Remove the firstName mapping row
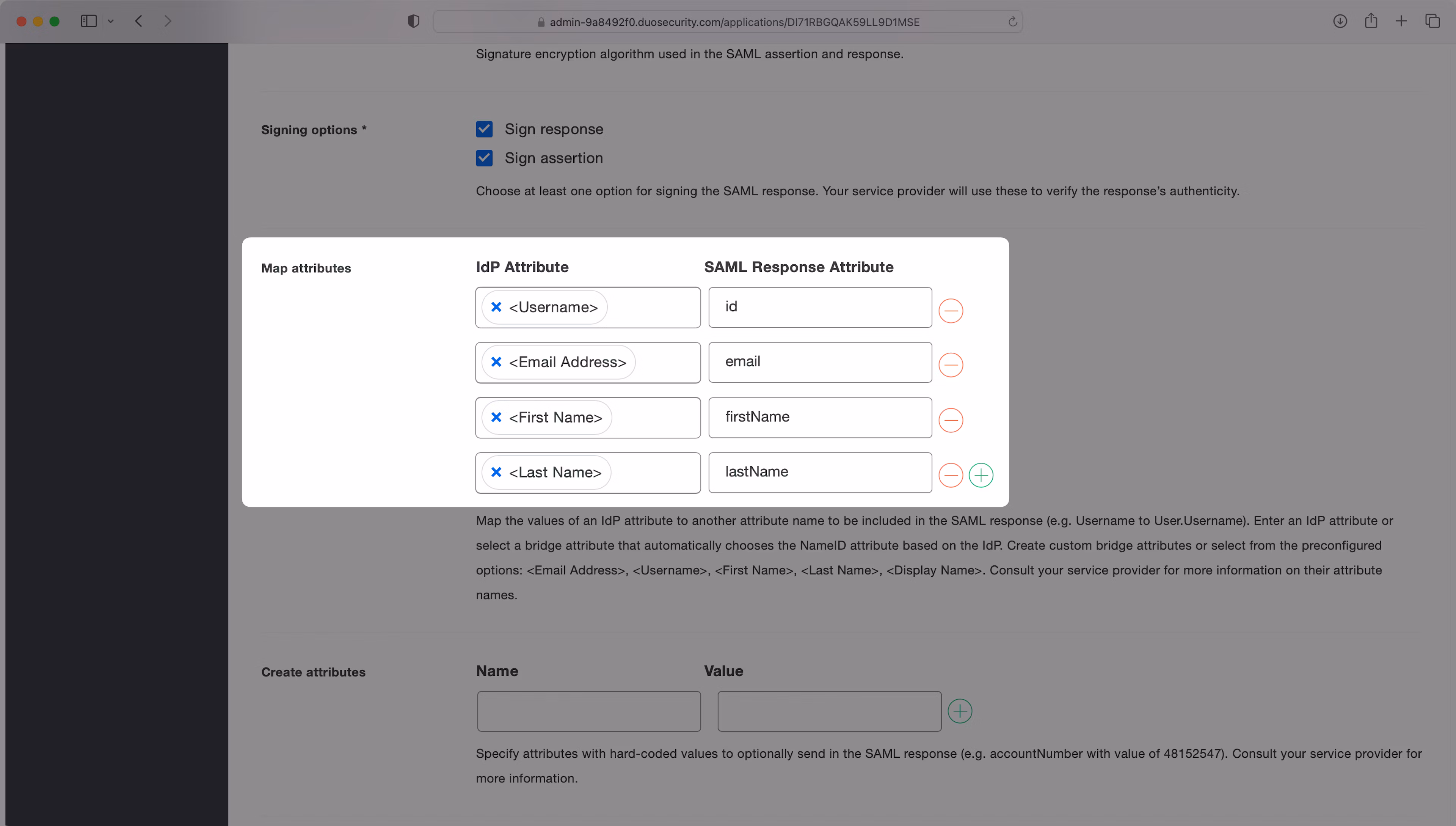 (x=951, y=420)
